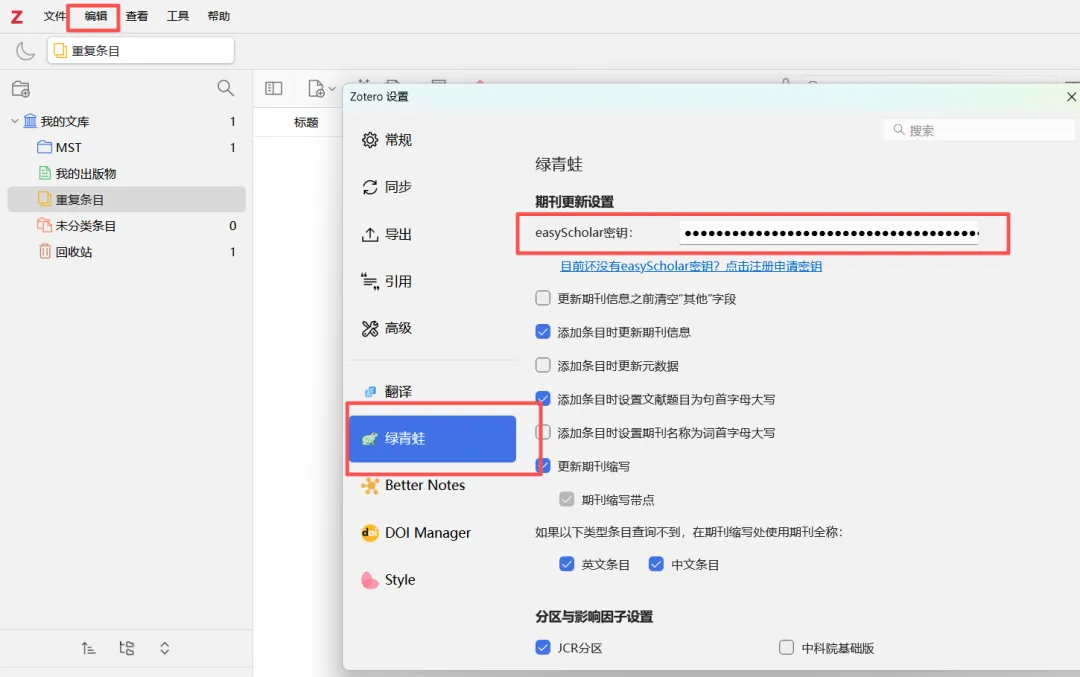Click the 期刊更新设置 heading

574,202
